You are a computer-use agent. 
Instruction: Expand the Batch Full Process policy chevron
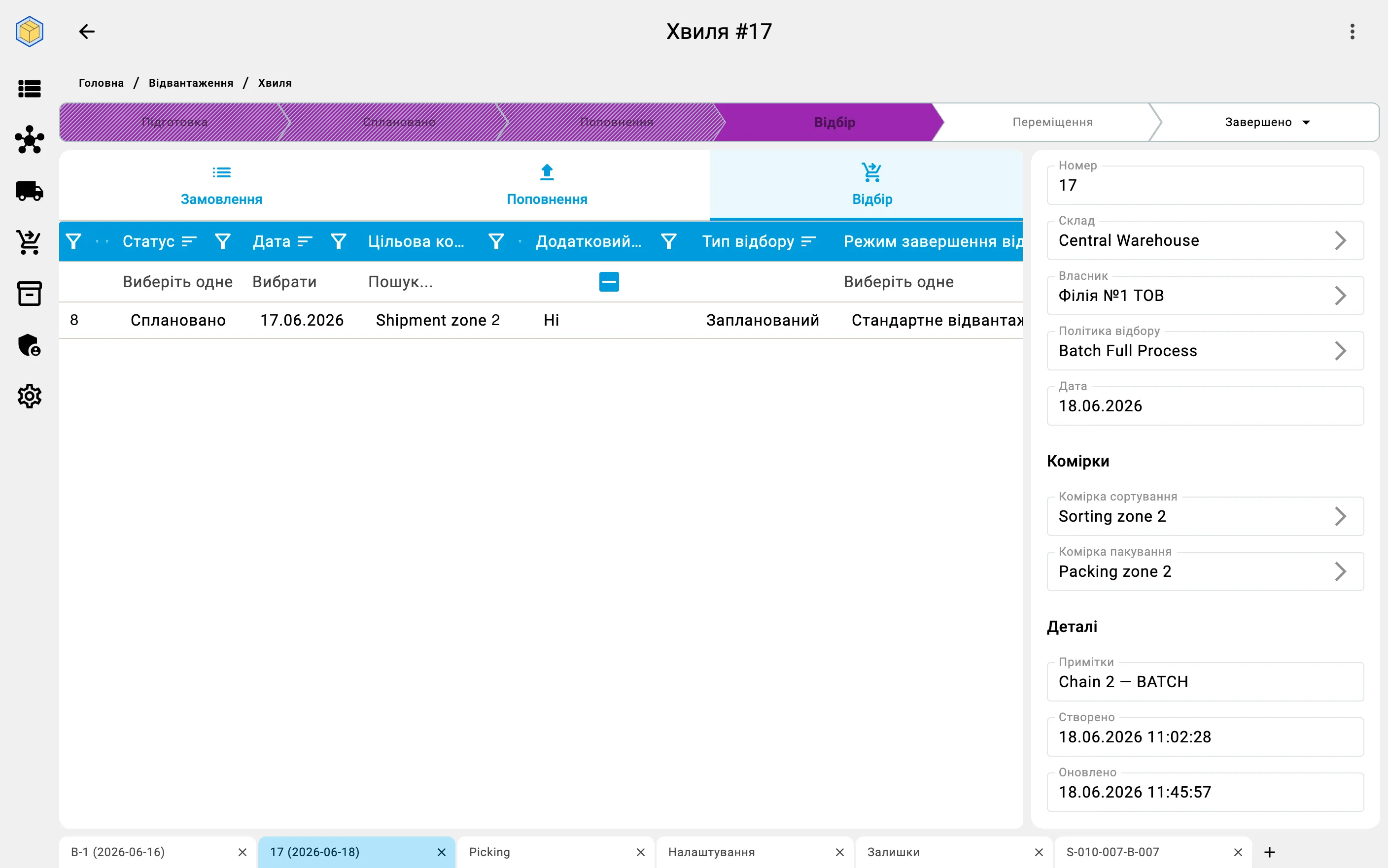click(x=1340, y=351)
